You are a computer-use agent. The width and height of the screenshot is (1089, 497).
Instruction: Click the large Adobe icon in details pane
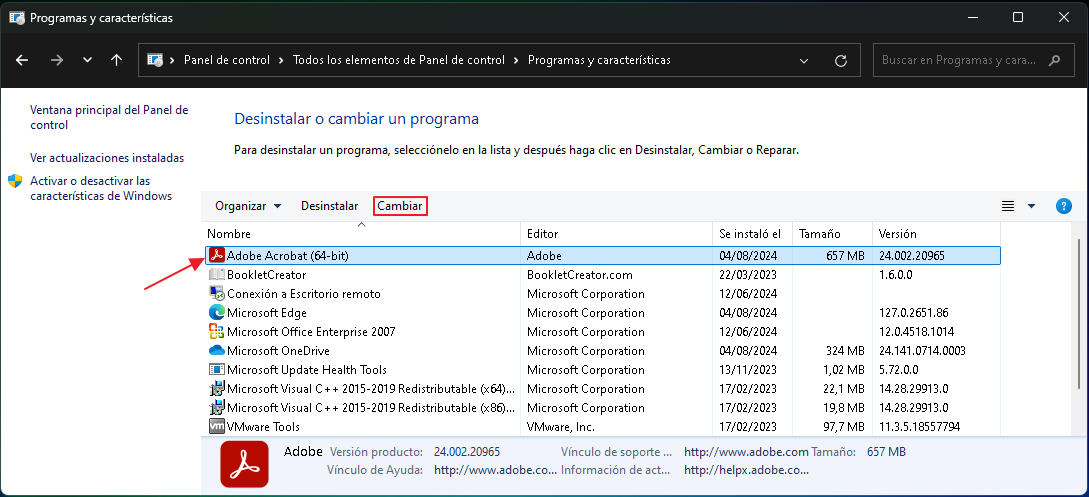[244, 464]
